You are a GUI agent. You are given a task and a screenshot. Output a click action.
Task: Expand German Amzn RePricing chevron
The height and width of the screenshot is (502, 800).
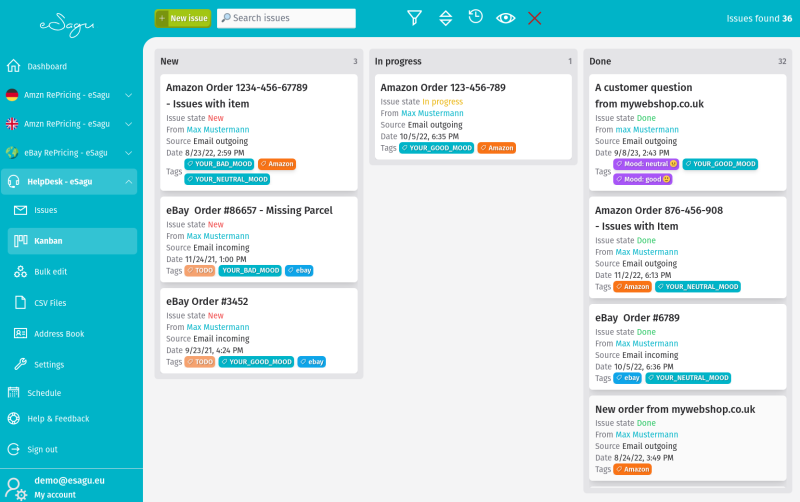[x=129, y=95]
